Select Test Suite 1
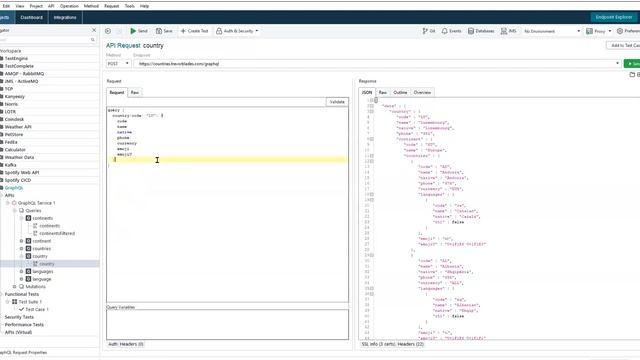Image resolution: width=640 pixels, height=360 pixels. click(30, 302)
